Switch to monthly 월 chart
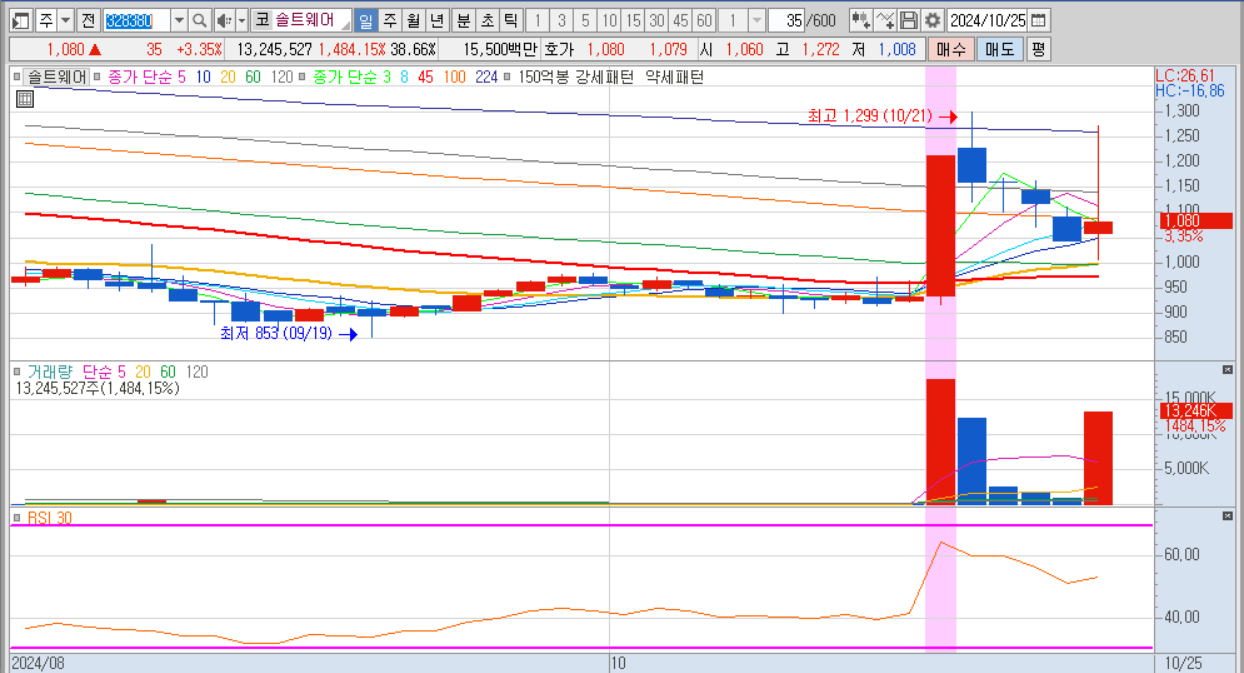The width and height of the screenshot is (1244, 673). 412,20
